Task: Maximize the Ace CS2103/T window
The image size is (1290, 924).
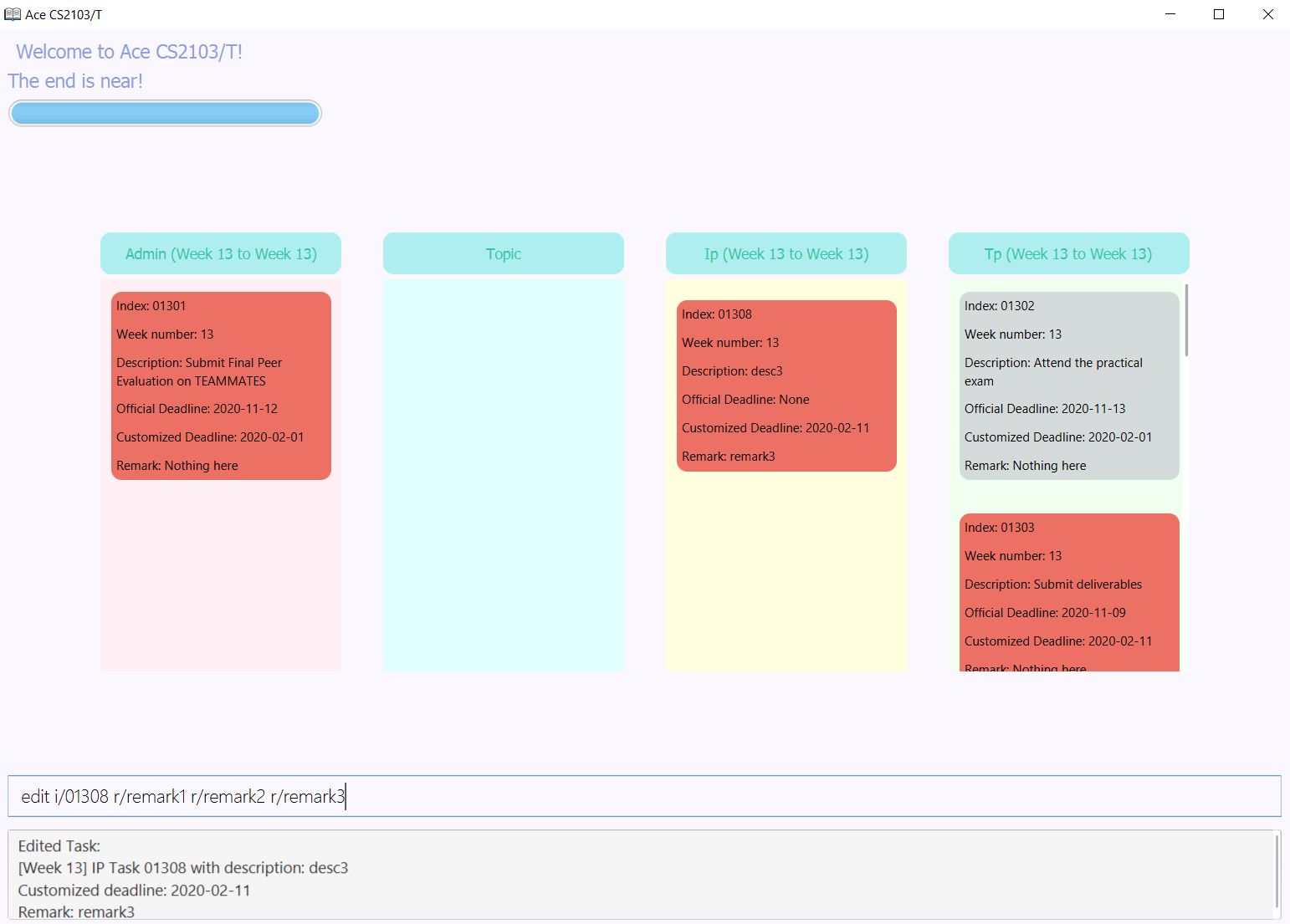Action: (1219, 14)
